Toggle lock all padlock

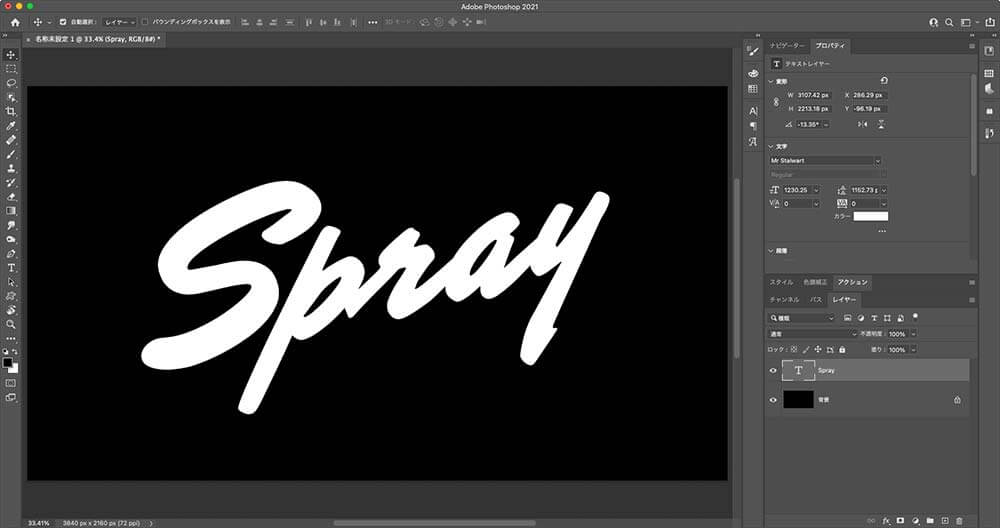(842, 349)
